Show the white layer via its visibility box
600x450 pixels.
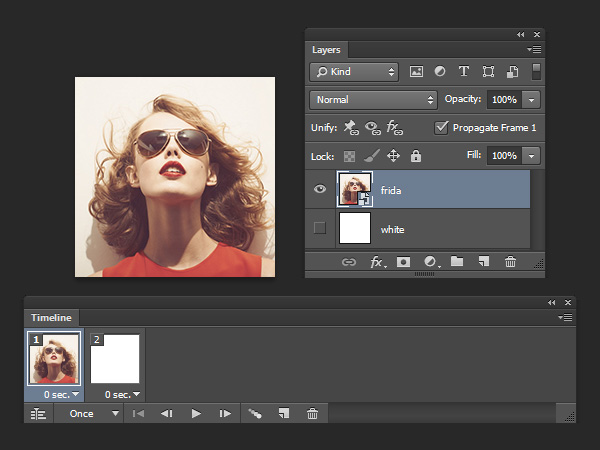tap(320, 229)
